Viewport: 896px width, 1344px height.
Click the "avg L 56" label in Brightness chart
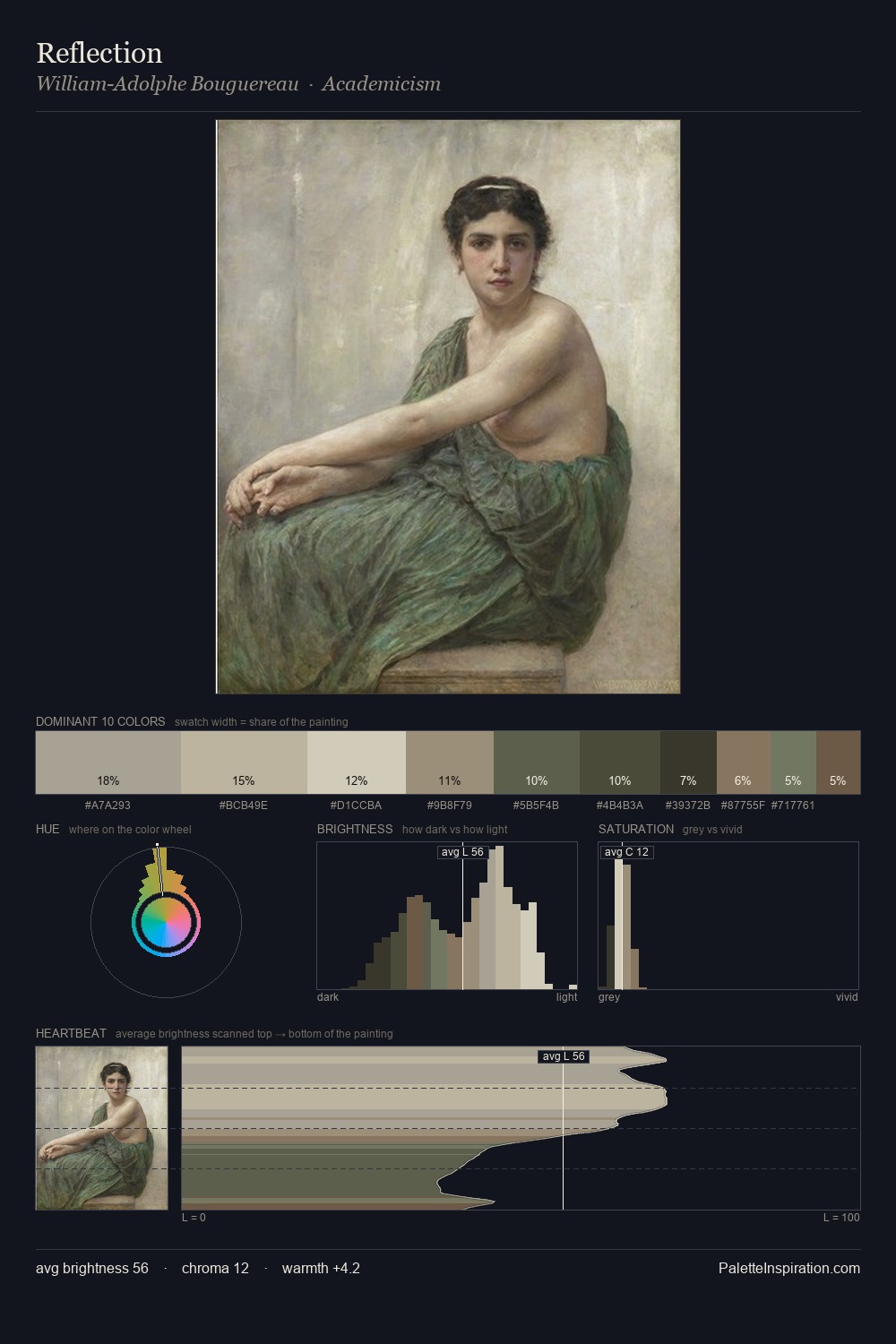(x=462, y=852)
